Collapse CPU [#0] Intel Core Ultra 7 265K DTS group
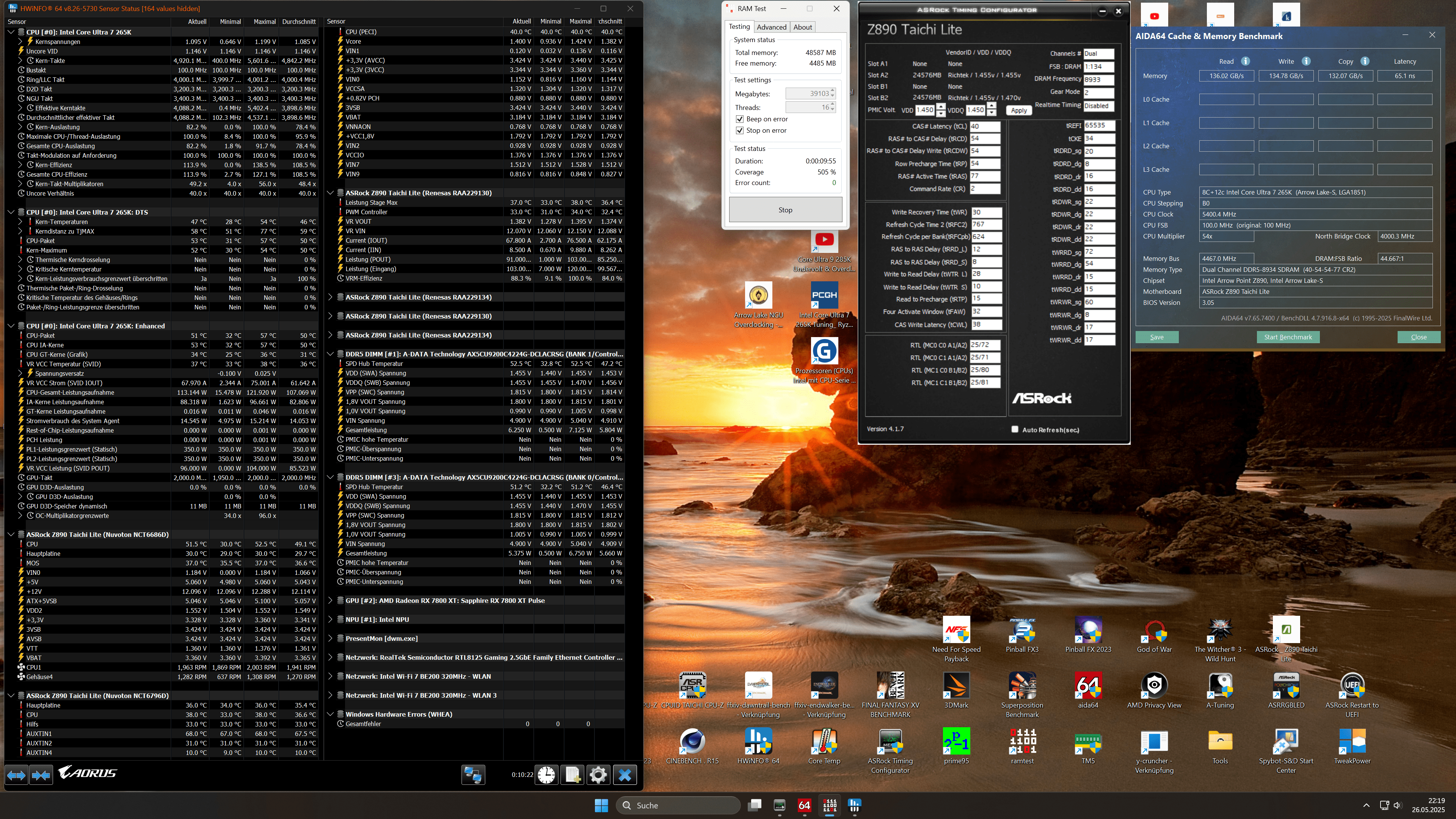This screenshot has width=1456, height=819. [11, 212]
